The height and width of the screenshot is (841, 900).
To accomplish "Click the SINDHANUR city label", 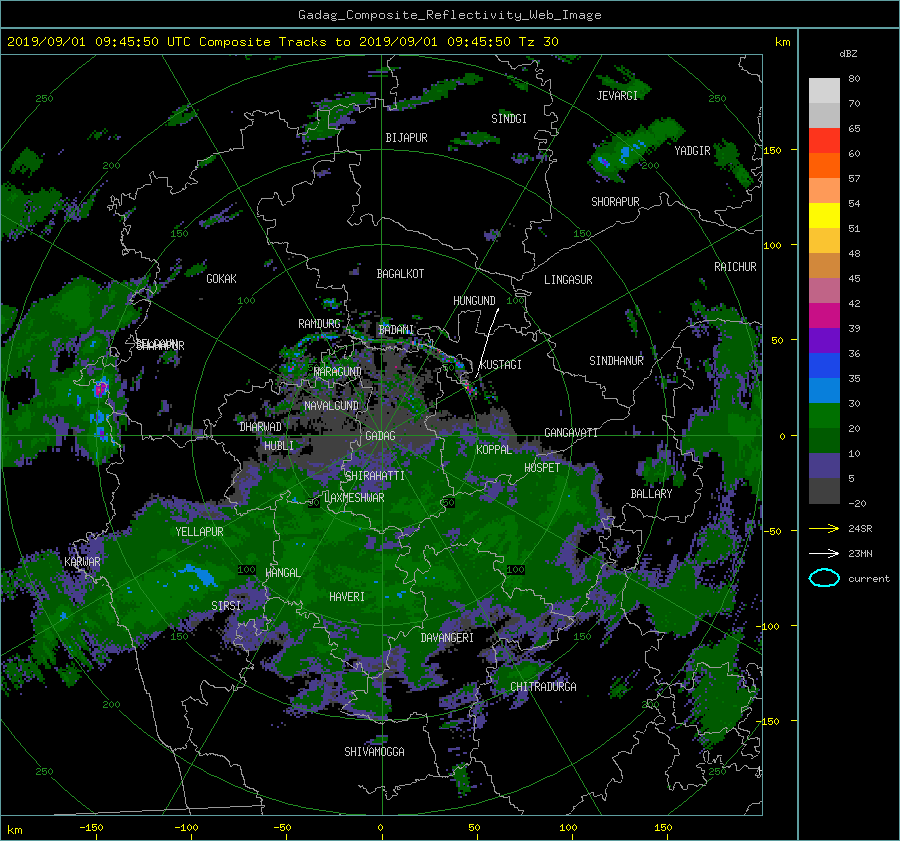I will (x=616, y=361).
